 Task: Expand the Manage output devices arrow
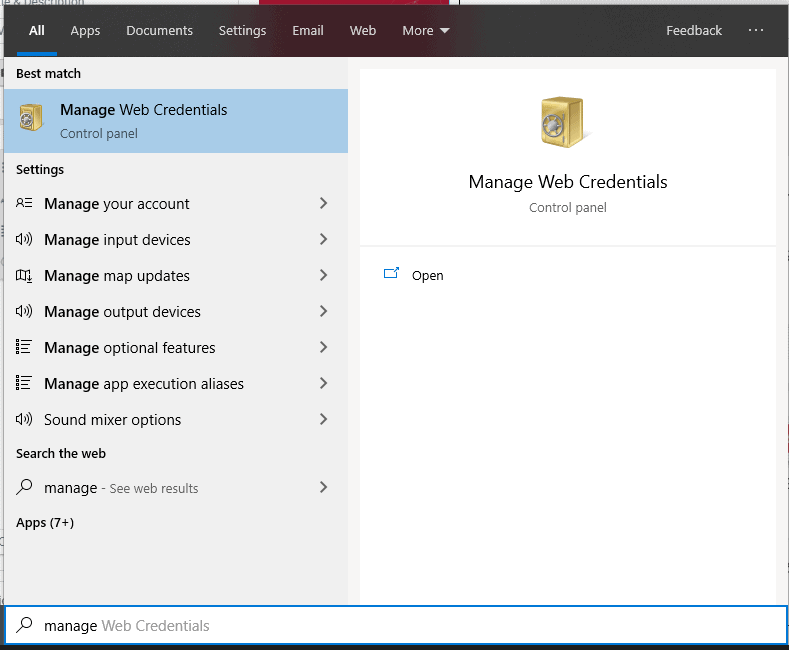click(323, 312)
